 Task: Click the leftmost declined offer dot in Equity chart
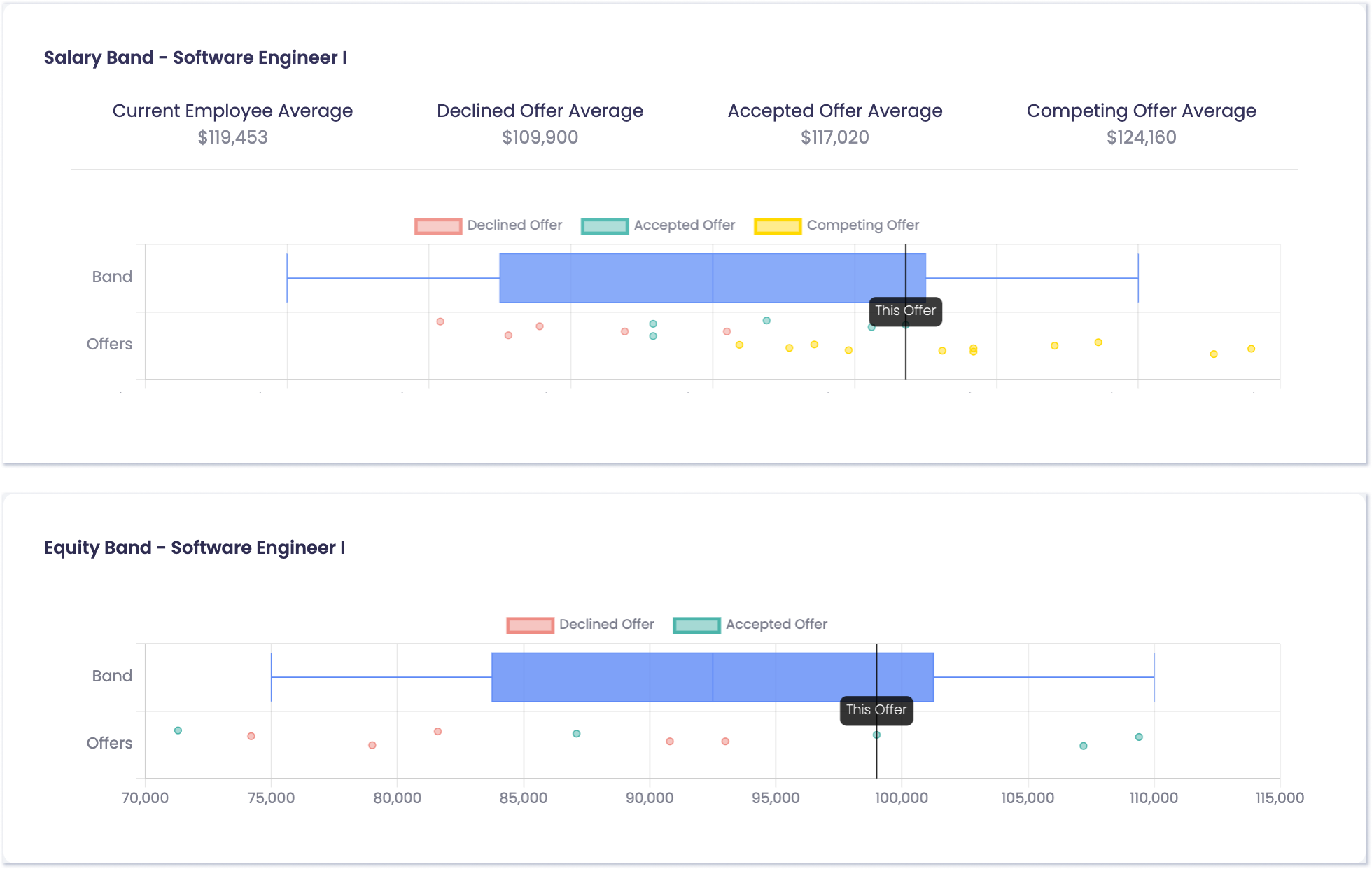tap(251, 736)
